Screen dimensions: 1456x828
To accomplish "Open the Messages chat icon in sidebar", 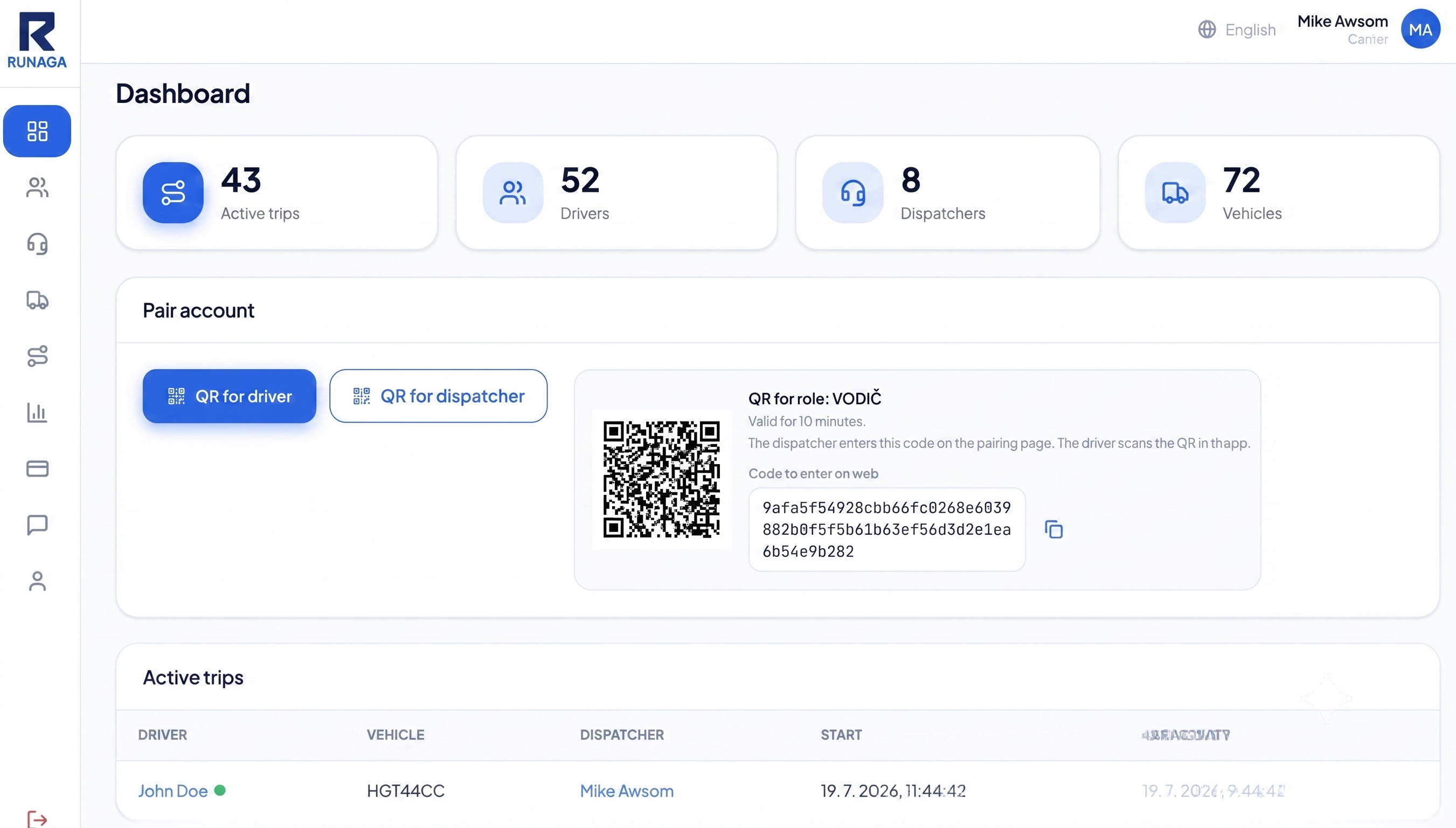I will point(38,525).
